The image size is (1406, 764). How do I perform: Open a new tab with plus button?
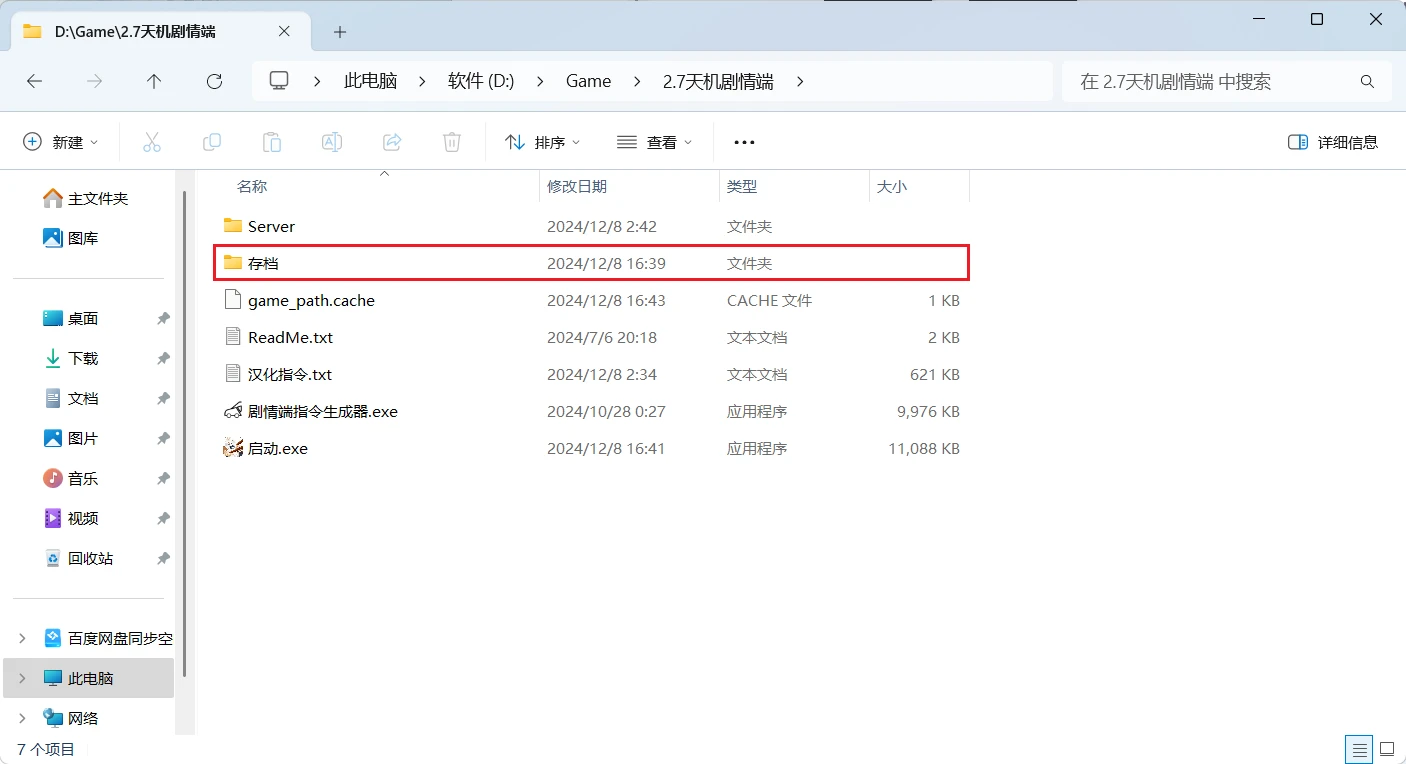340,32
